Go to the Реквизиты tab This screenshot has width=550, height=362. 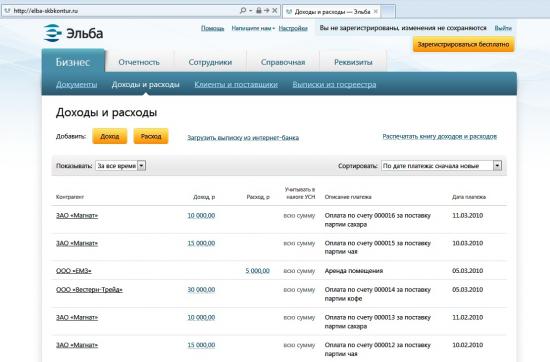353,62
